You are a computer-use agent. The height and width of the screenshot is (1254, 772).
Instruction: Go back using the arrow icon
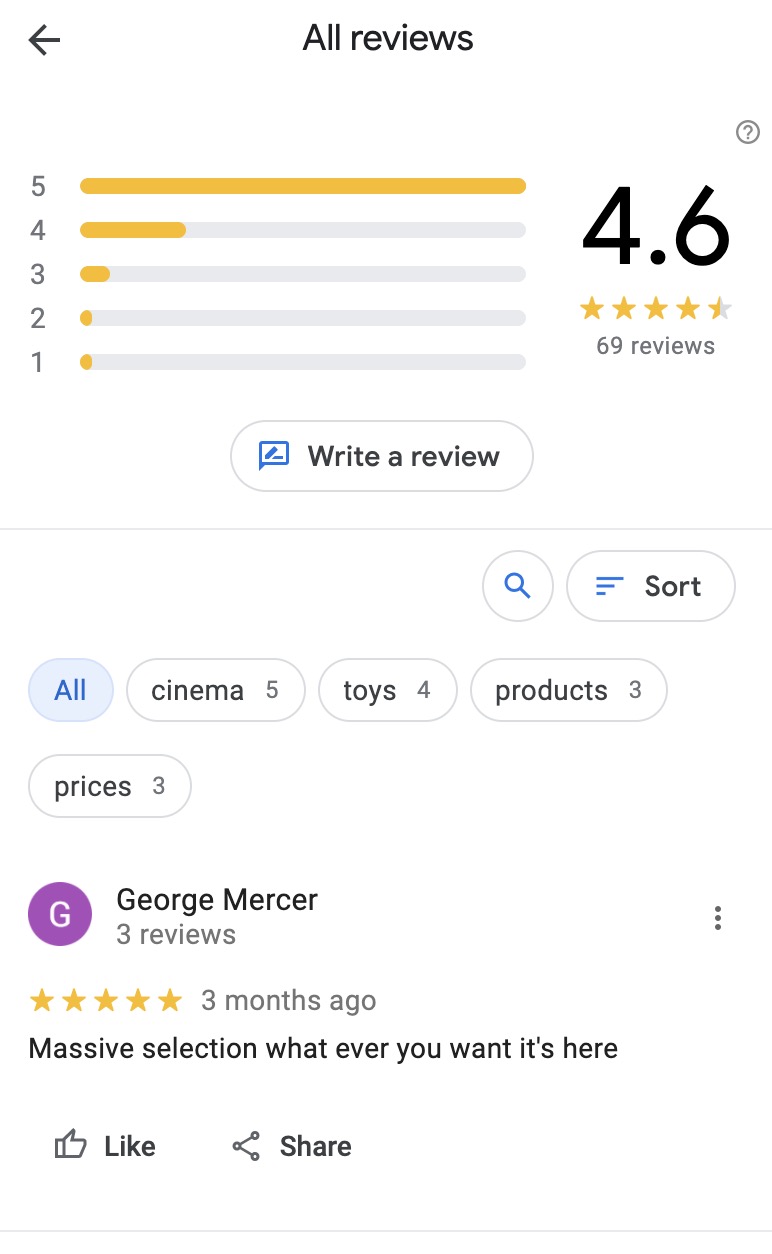click(x=45, y=40)
